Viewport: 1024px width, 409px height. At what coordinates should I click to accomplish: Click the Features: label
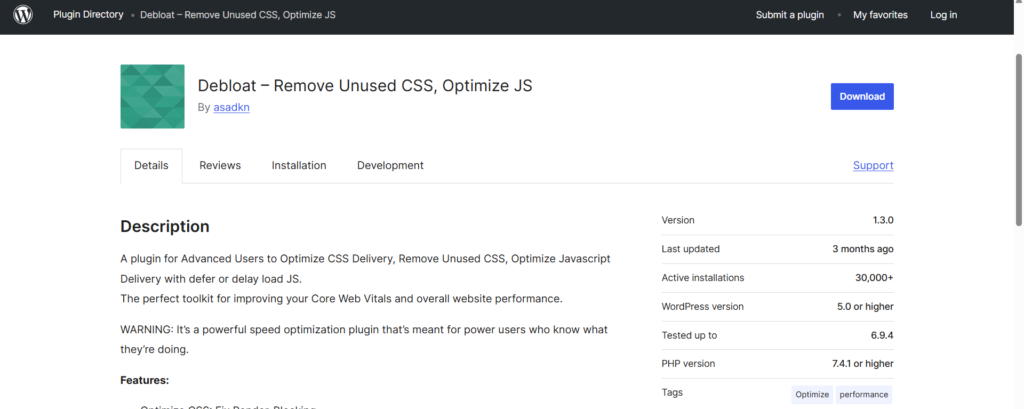click(x=145, y=380)
